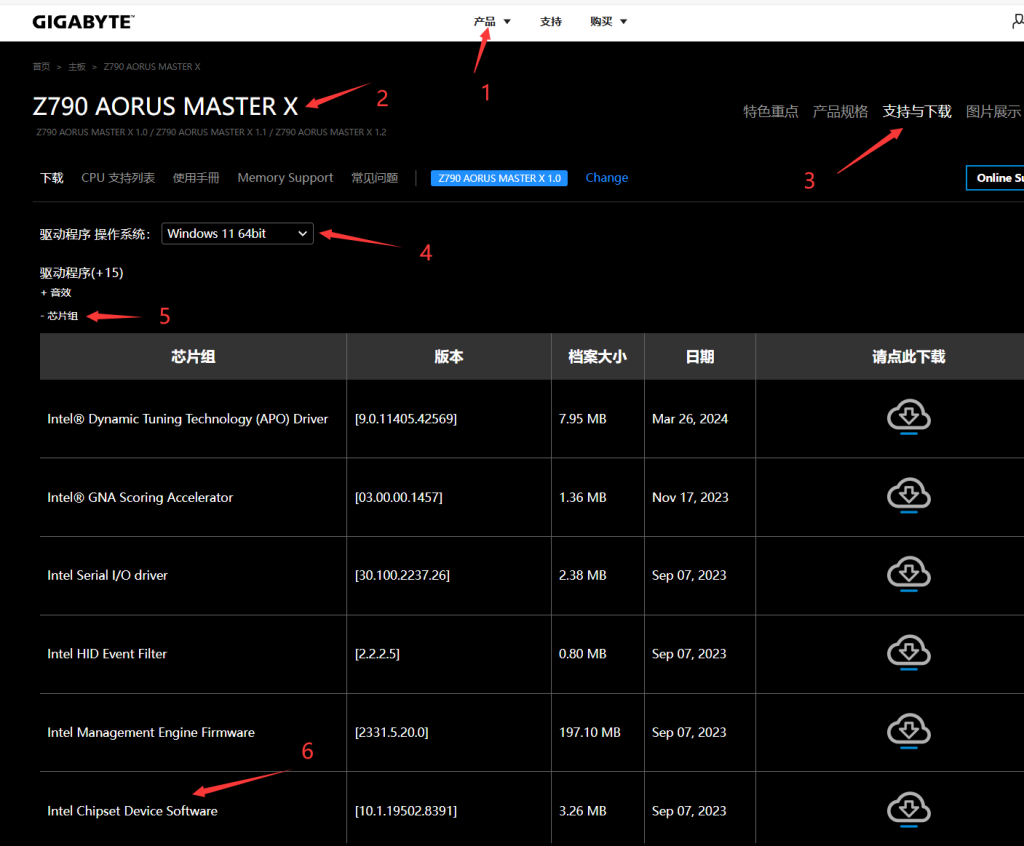Download Intel Serial I/O driver
Image resolution: width=1024 pixels, height=846 pixels.
[908, 573]
